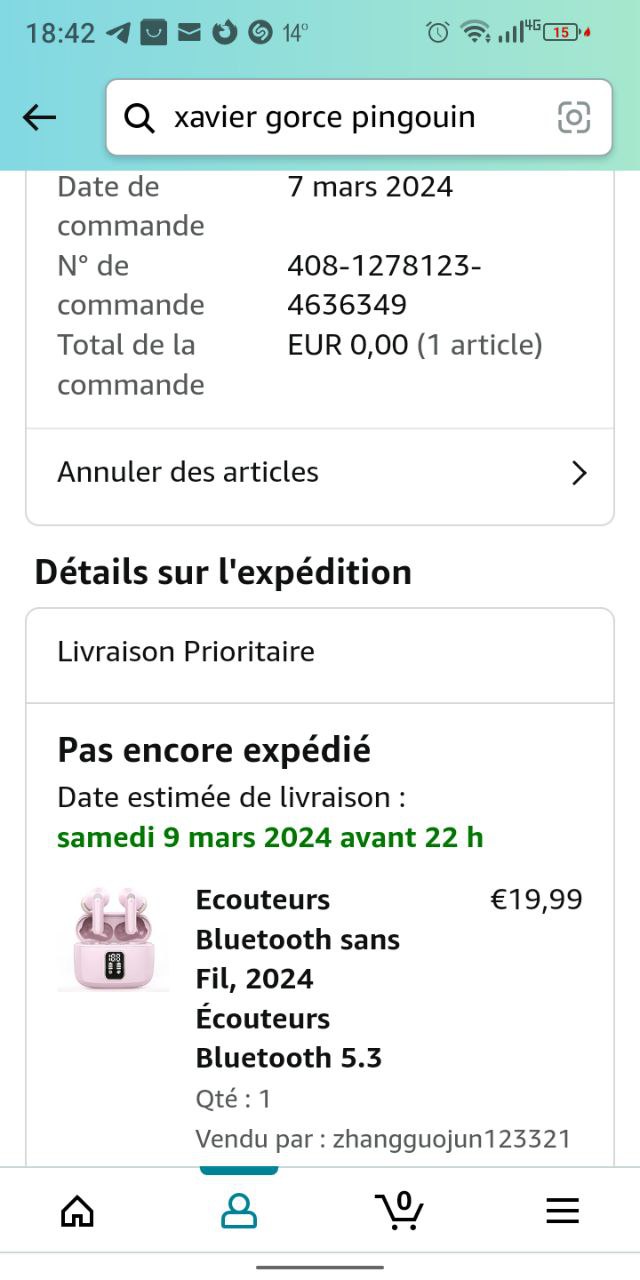Tap the Wi-Fi status icon
This screenshot has height=1280, width=640.
click(x=474, y=32)
